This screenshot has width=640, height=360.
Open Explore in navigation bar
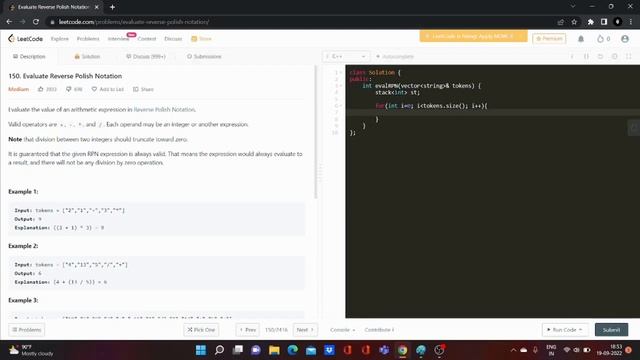pos(60,39)
